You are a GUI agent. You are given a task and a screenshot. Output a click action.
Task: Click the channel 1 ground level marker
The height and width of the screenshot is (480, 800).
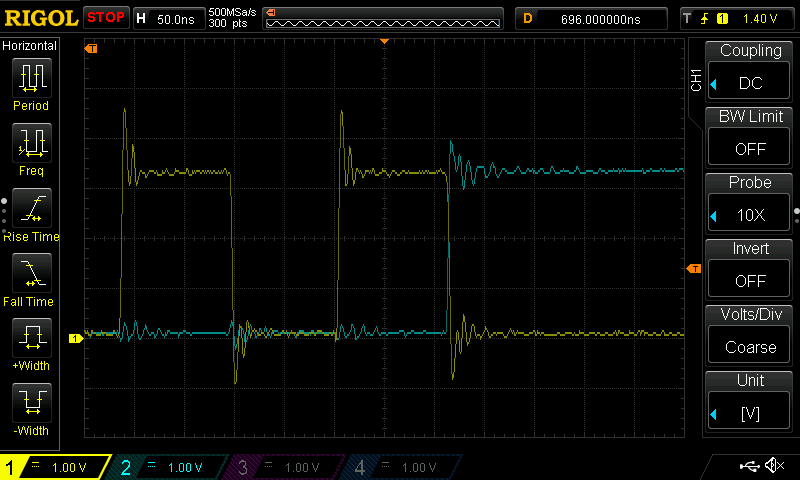[x=76, y=338]
